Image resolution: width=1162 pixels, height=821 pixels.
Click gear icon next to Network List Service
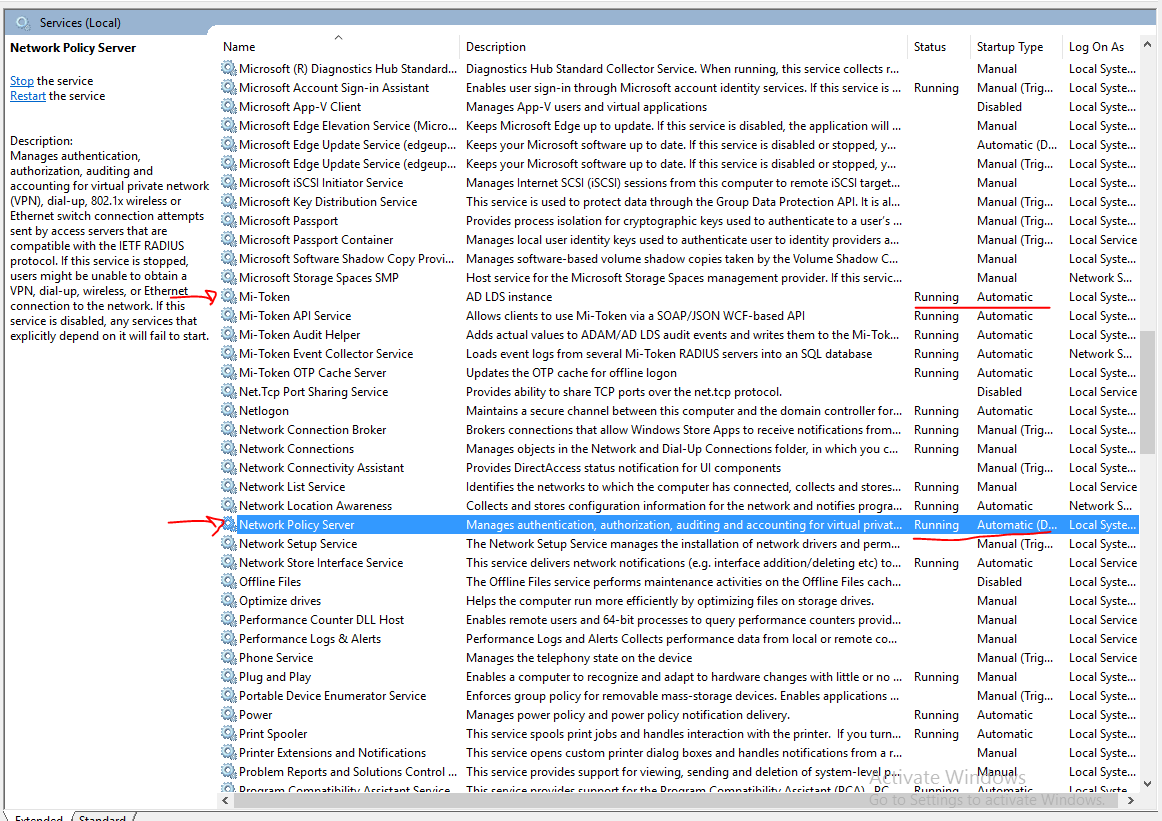coord(228,487)
